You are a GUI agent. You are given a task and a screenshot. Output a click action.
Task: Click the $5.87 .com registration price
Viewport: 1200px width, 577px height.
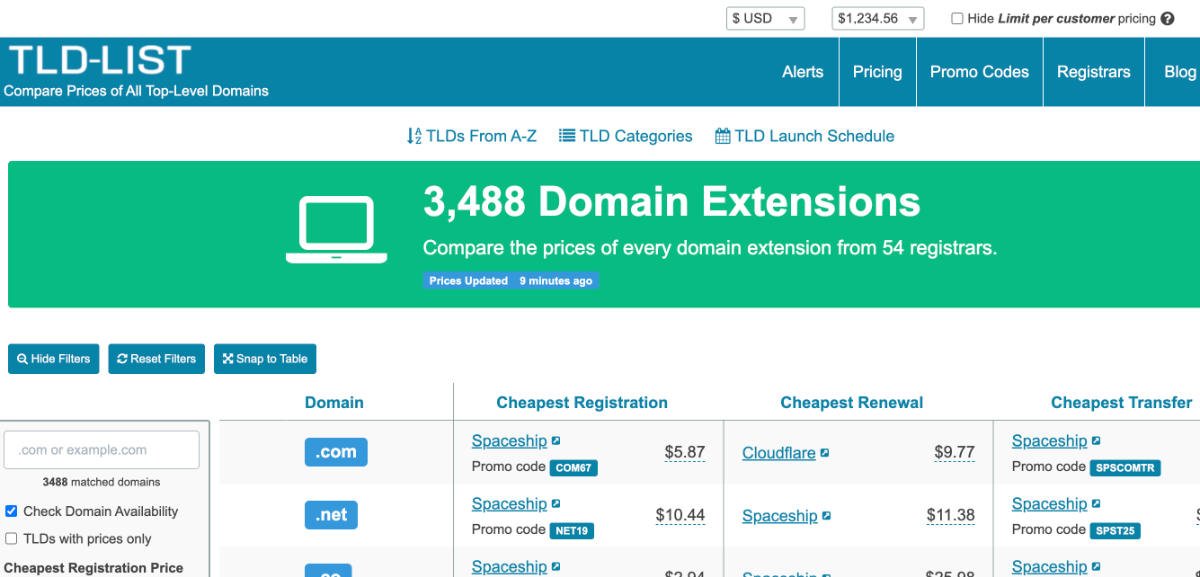[x=685, y=452]
